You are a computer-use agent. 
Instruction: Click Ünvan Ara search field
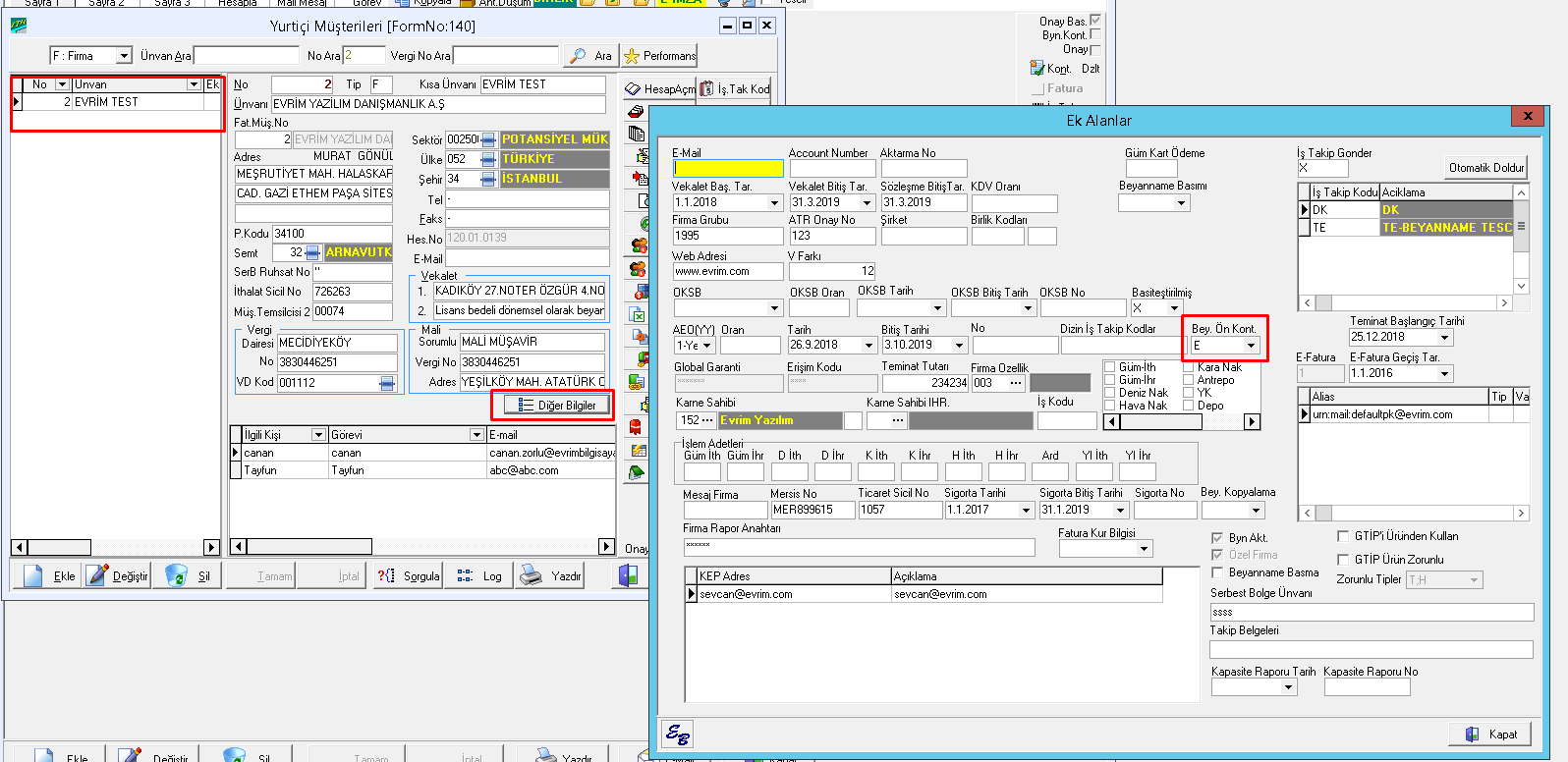(x=247, y=56)
